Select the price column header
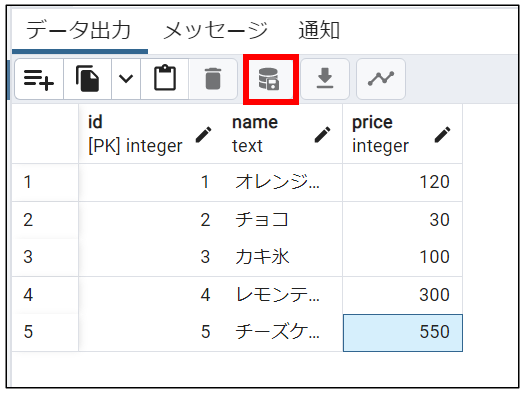The height and width of the screenshot is (394, 526). pos(403,134)
